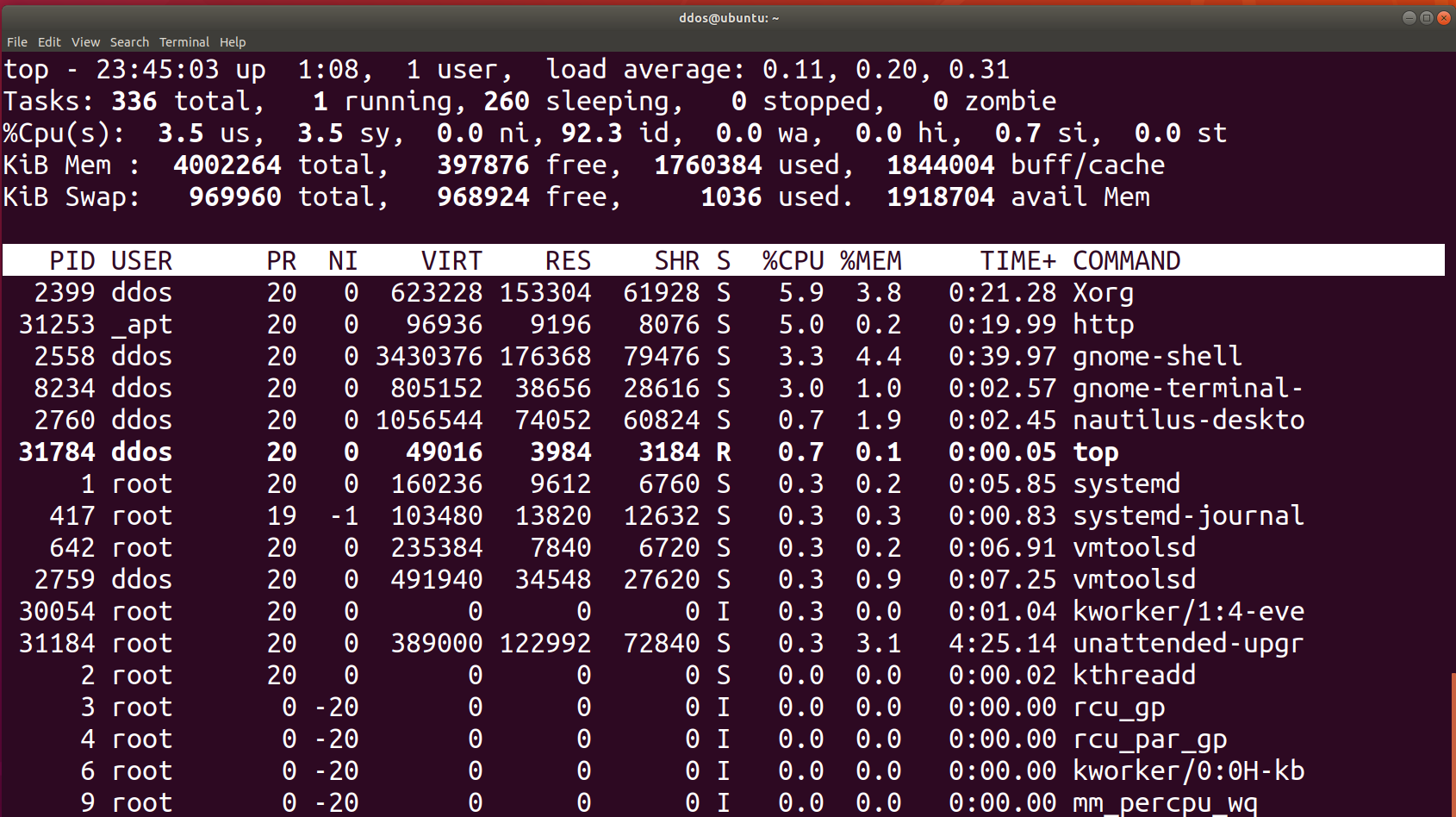The width and height of the screenshot is (1456, 817).
Task: Select the gnome-terminal- command text
Action: click(x=1189, y=389)
